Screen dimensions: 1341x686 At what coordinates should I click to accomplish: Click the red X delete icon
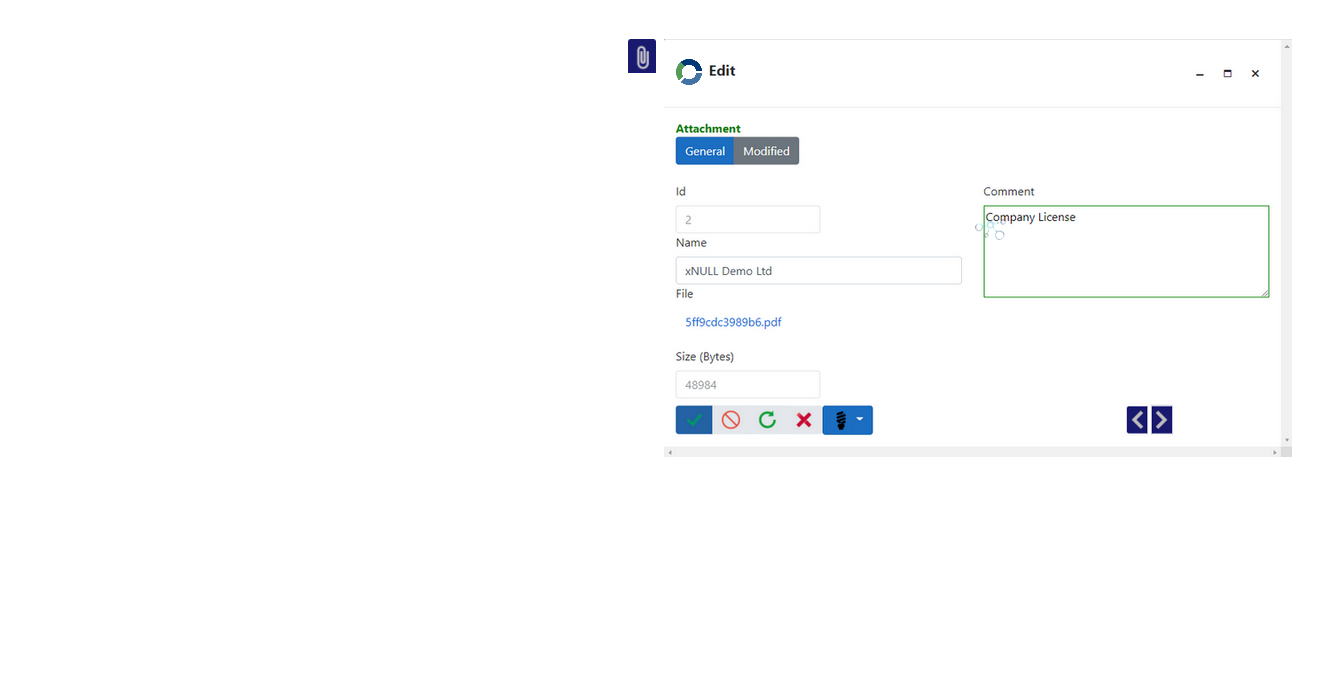pos(803,420)
